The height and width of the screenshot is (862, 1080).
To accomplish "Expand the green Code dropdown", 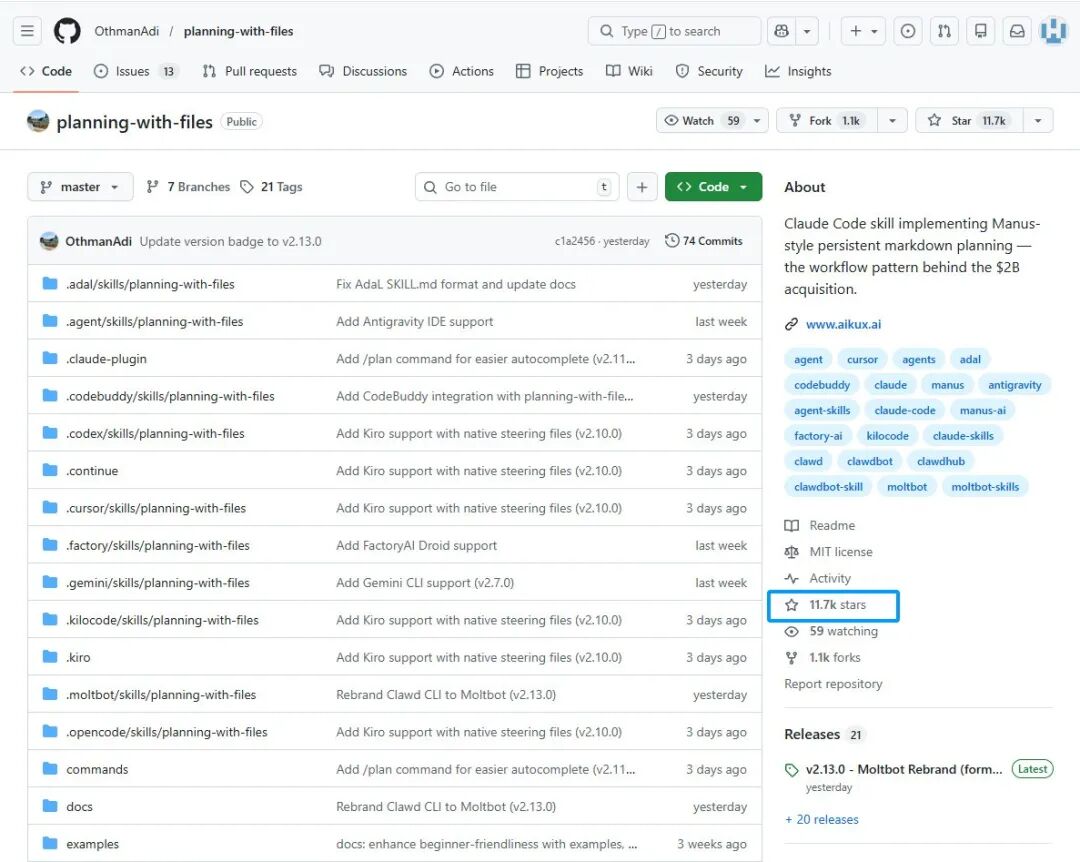I will coord(713,187).
